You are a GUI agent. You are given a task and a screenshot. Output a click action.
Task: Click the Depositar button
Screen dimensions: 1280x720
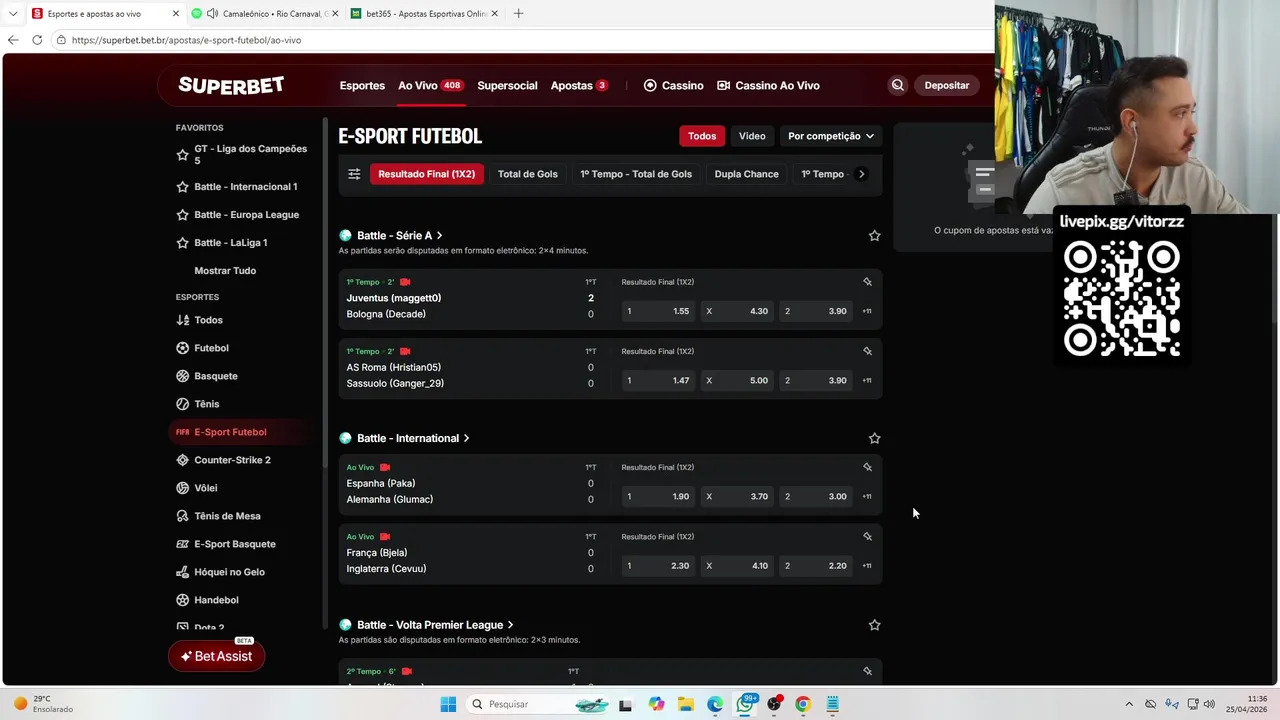946,85
